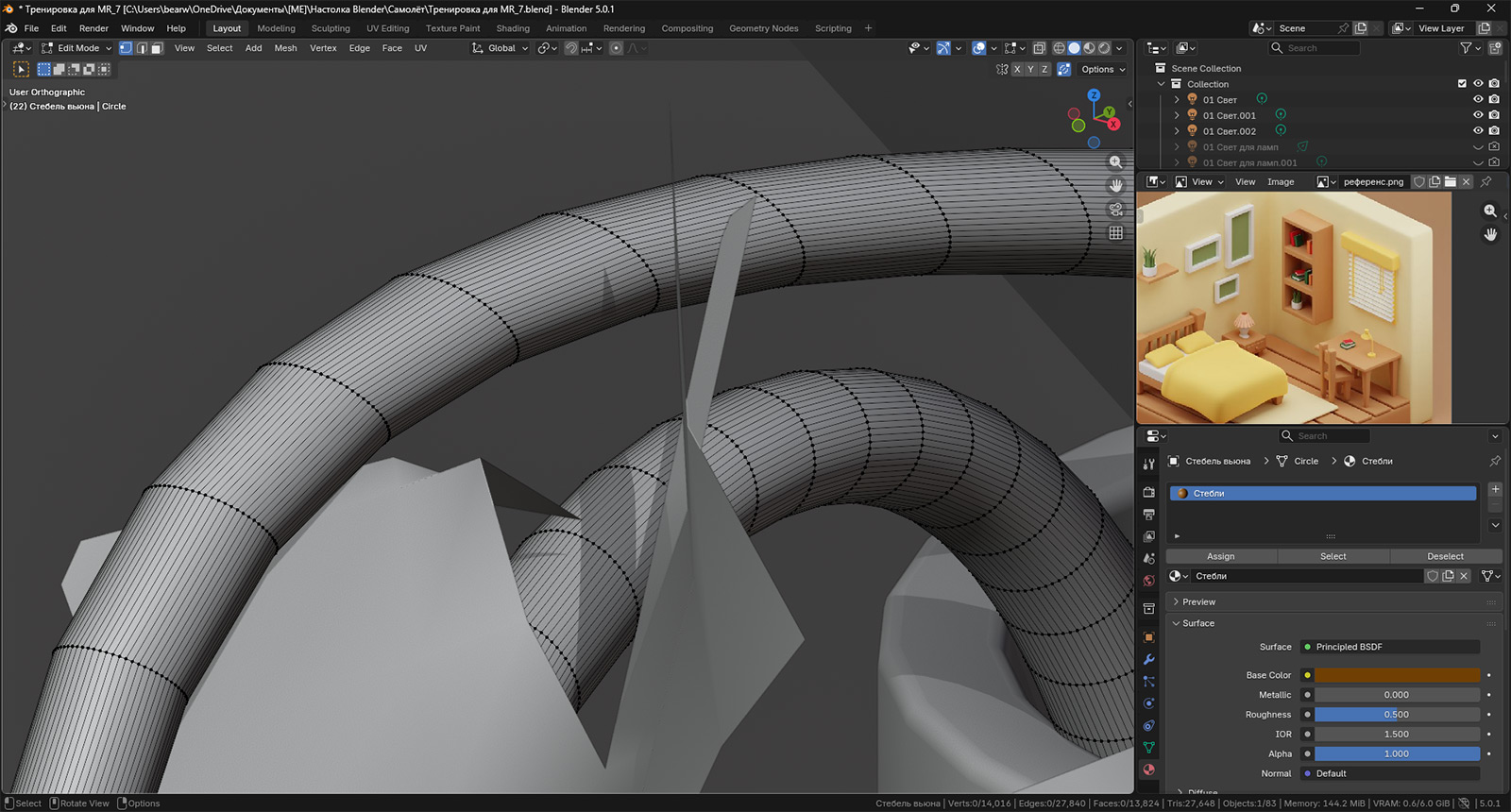Viewport: 1511px width, 812px height.
Task: Click the viewport camera view icon
Action: coord(1115,209)
